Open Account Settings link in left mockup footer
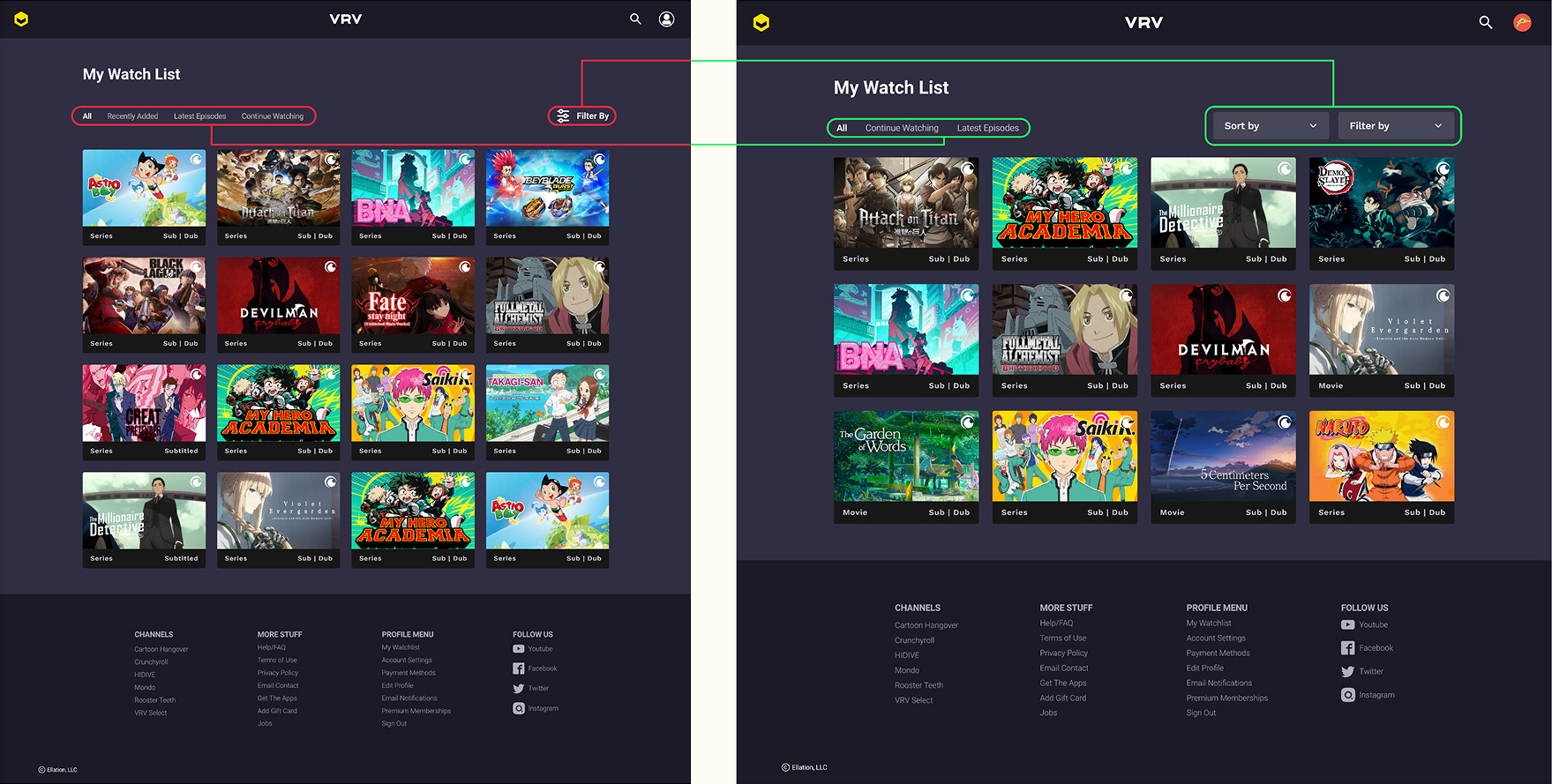The width and height of the screenshot is (1552, 784). point(407,661)
